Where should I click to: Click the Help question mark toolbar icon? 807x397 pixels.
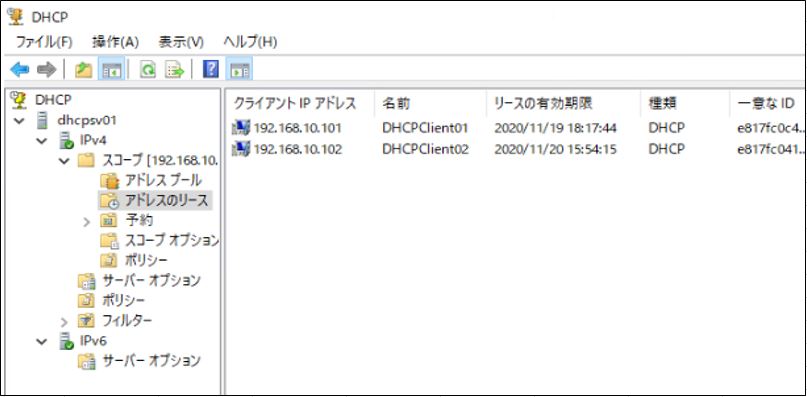[211, 69]
